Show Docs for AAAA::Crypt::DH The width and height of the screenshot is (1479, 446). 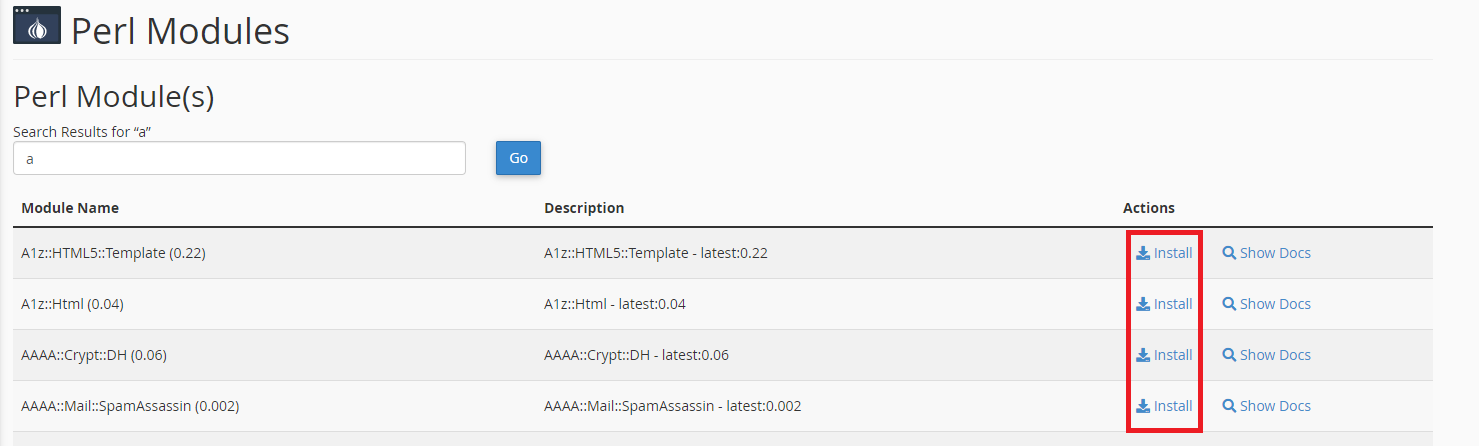(x=1266, y=355)
